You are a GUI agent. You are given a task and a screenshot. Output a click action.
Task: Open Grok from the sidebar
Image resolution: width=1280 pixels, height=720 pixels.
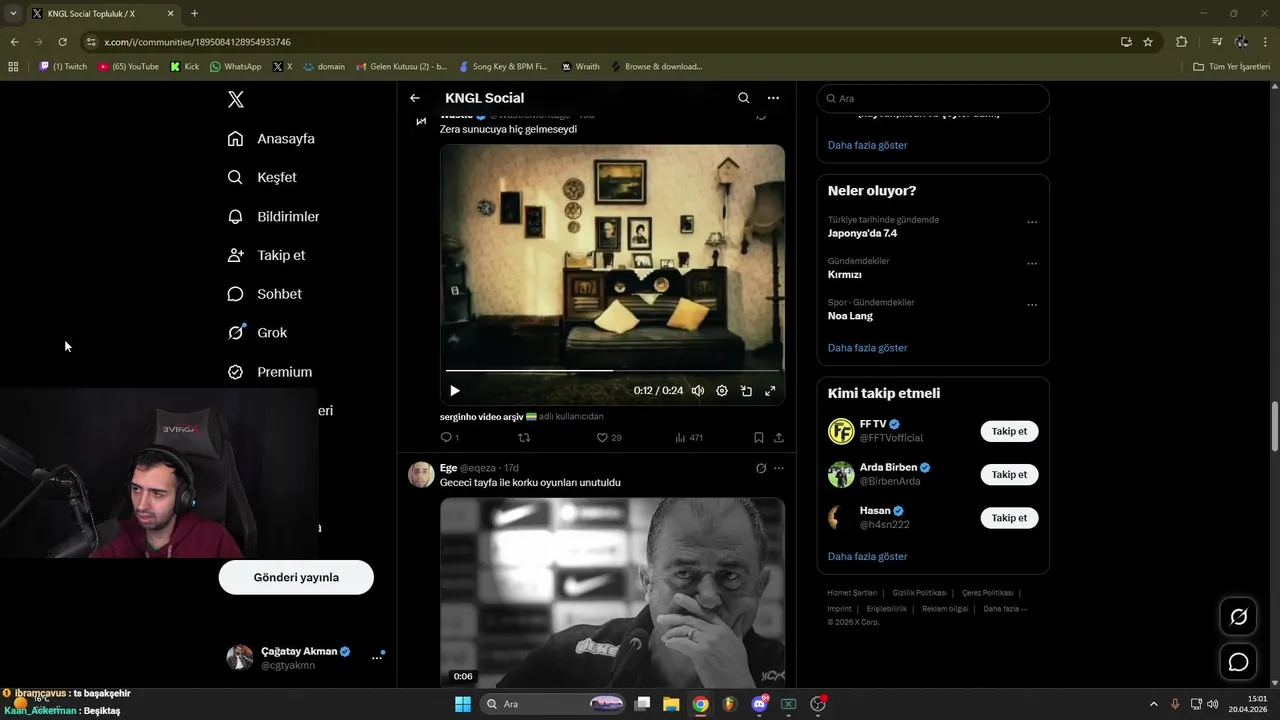coord(257,333)
